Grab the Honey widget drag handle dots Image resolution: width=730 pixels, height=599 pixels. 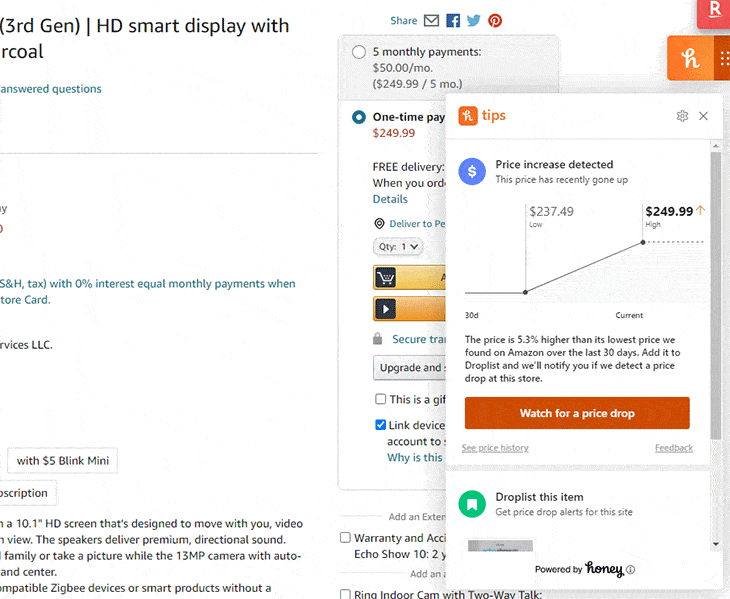coord(723,58)
